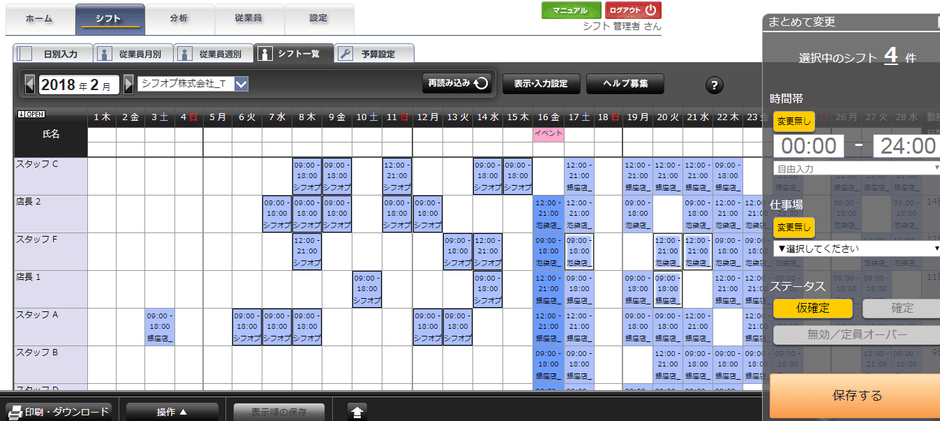The height and width of the screenshot is (421, 940).
Task: Click the スタッフ B name row
Action: coord(50,364)
